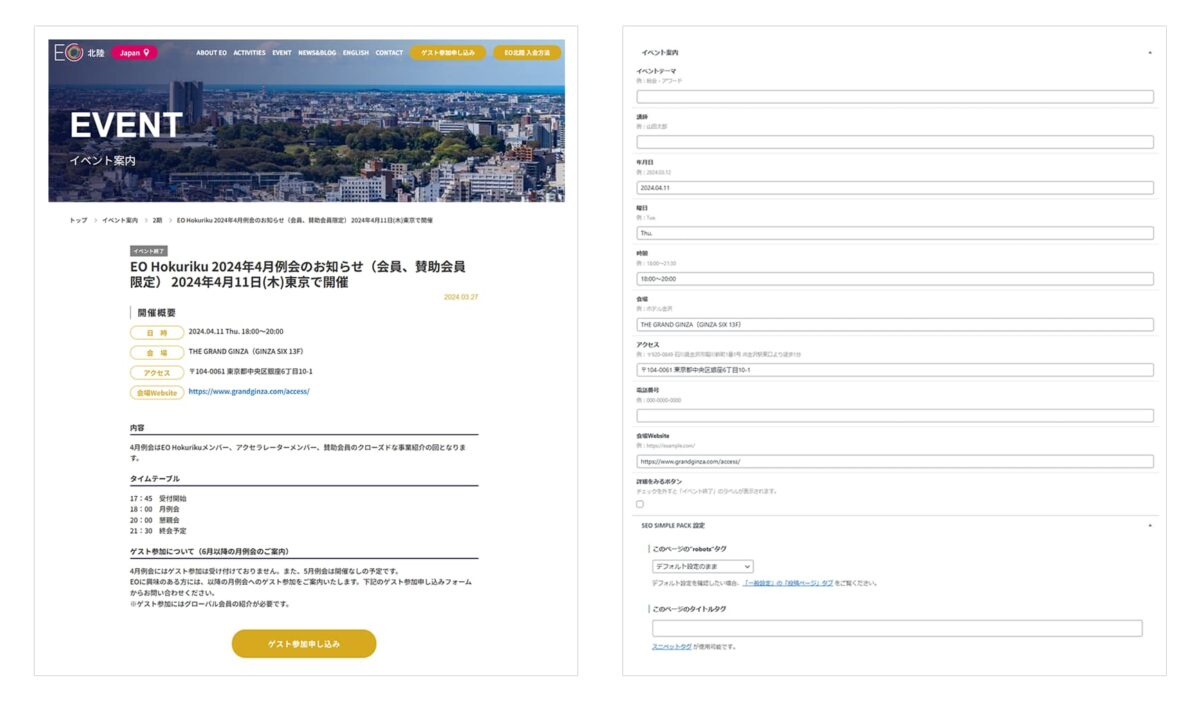Viewport: 1200px width, 719px height.
Task: Switch to ENGLISH in the navigation
Action: tap(356, 53)
